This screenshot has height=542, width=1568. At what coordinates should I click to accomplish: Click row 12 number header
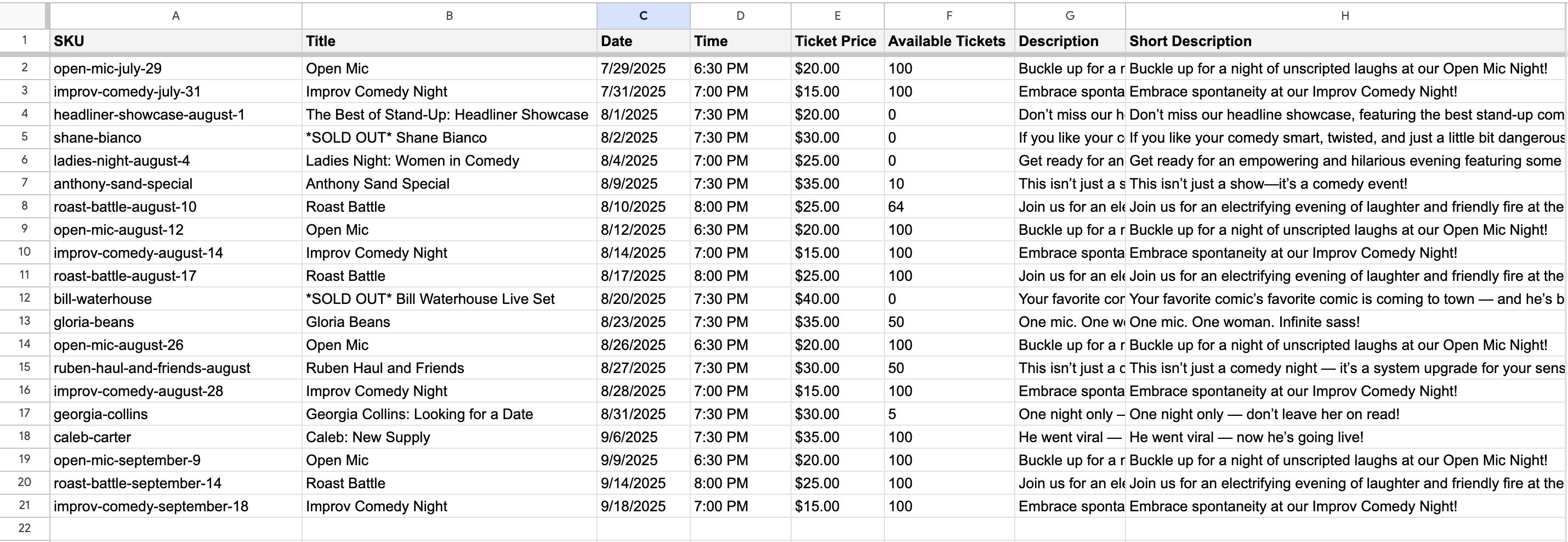point(24,298)
